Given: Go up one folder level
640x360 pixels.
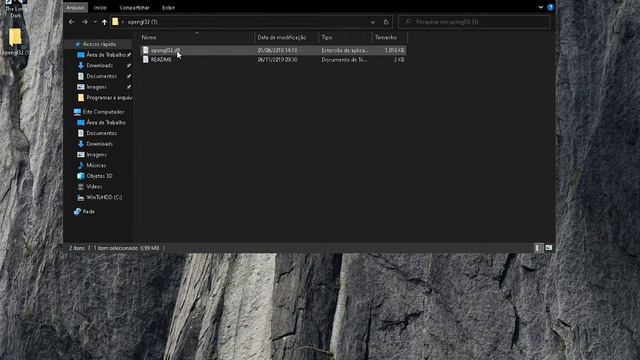Looking at the screenshot, I should click(x=104, y=22).
